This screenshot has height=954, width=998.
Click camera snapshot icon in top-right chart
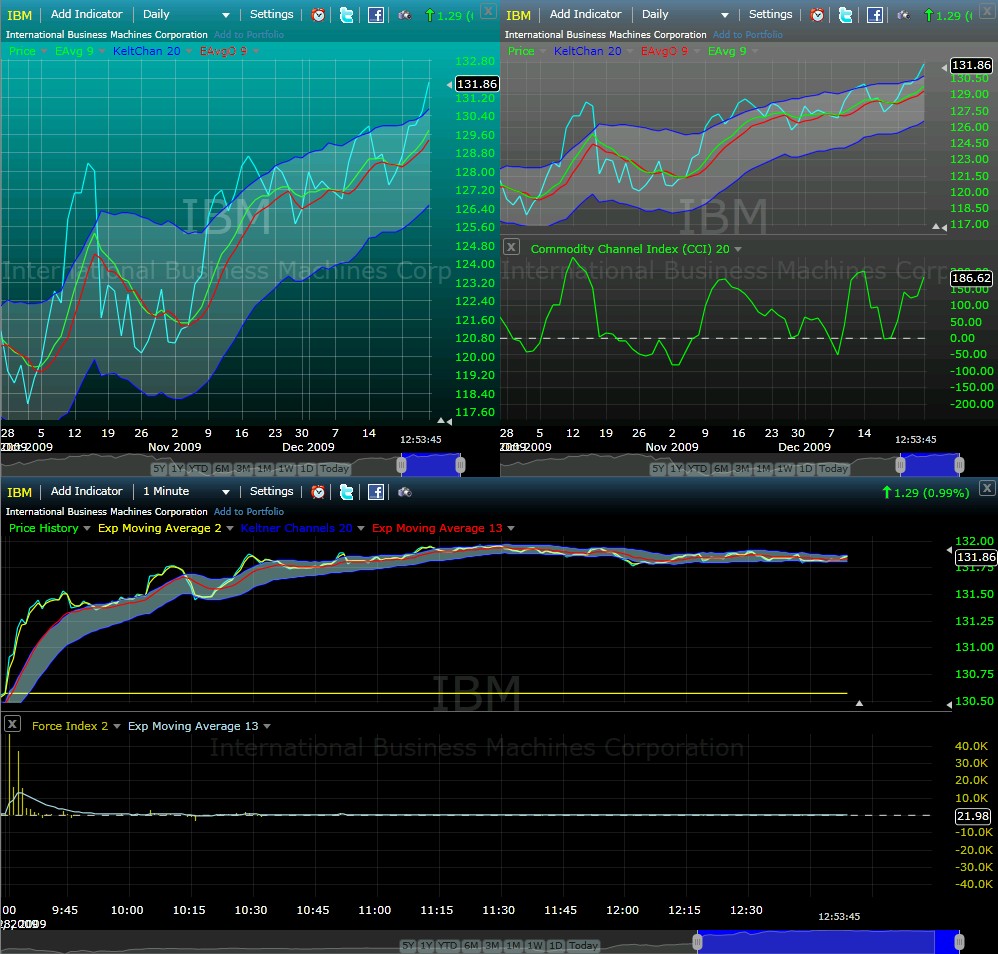pyautogui.click(x=904, y=15)
